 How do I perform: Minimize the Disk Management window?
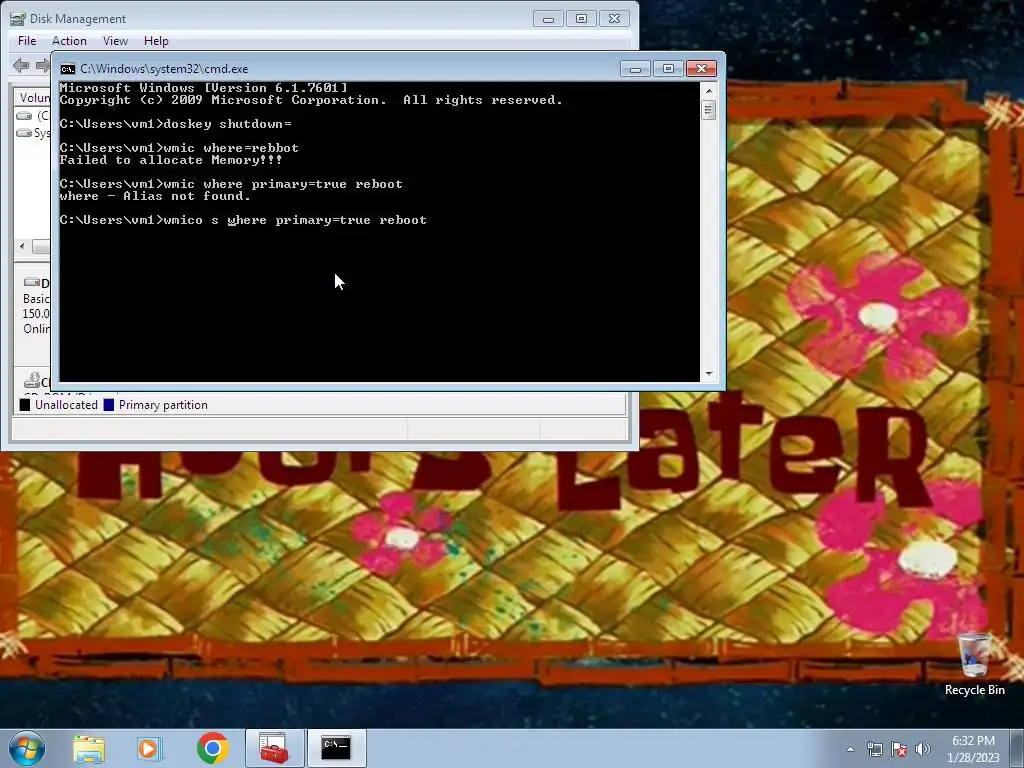point(548,19)
